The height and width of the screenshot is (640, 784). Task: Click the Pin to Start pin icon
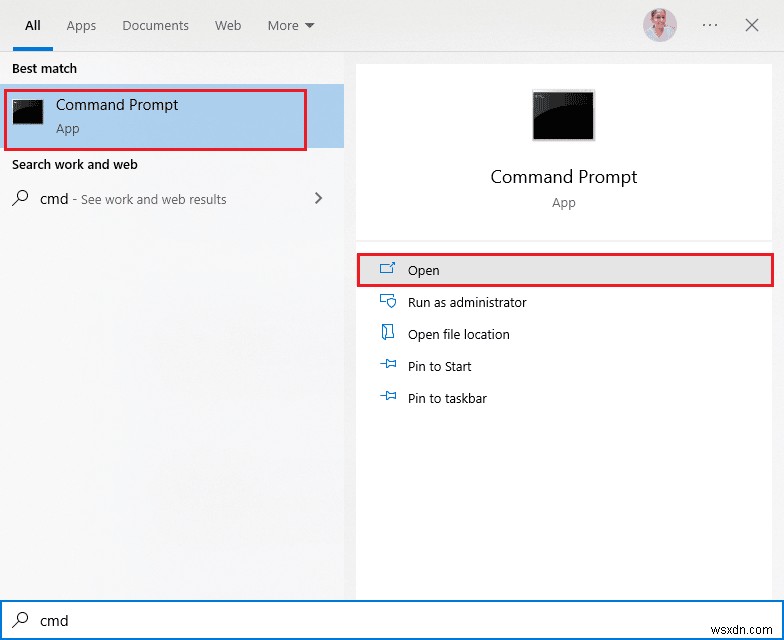(388, 364)
